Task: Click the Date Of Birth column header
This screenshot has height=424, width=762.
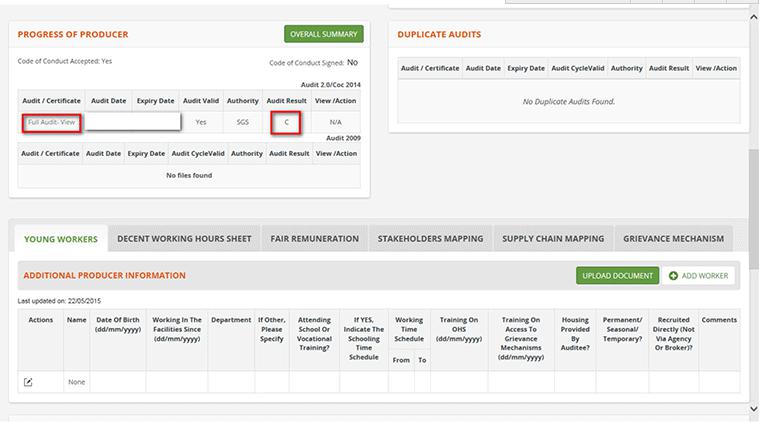Action: coord(118,326)
